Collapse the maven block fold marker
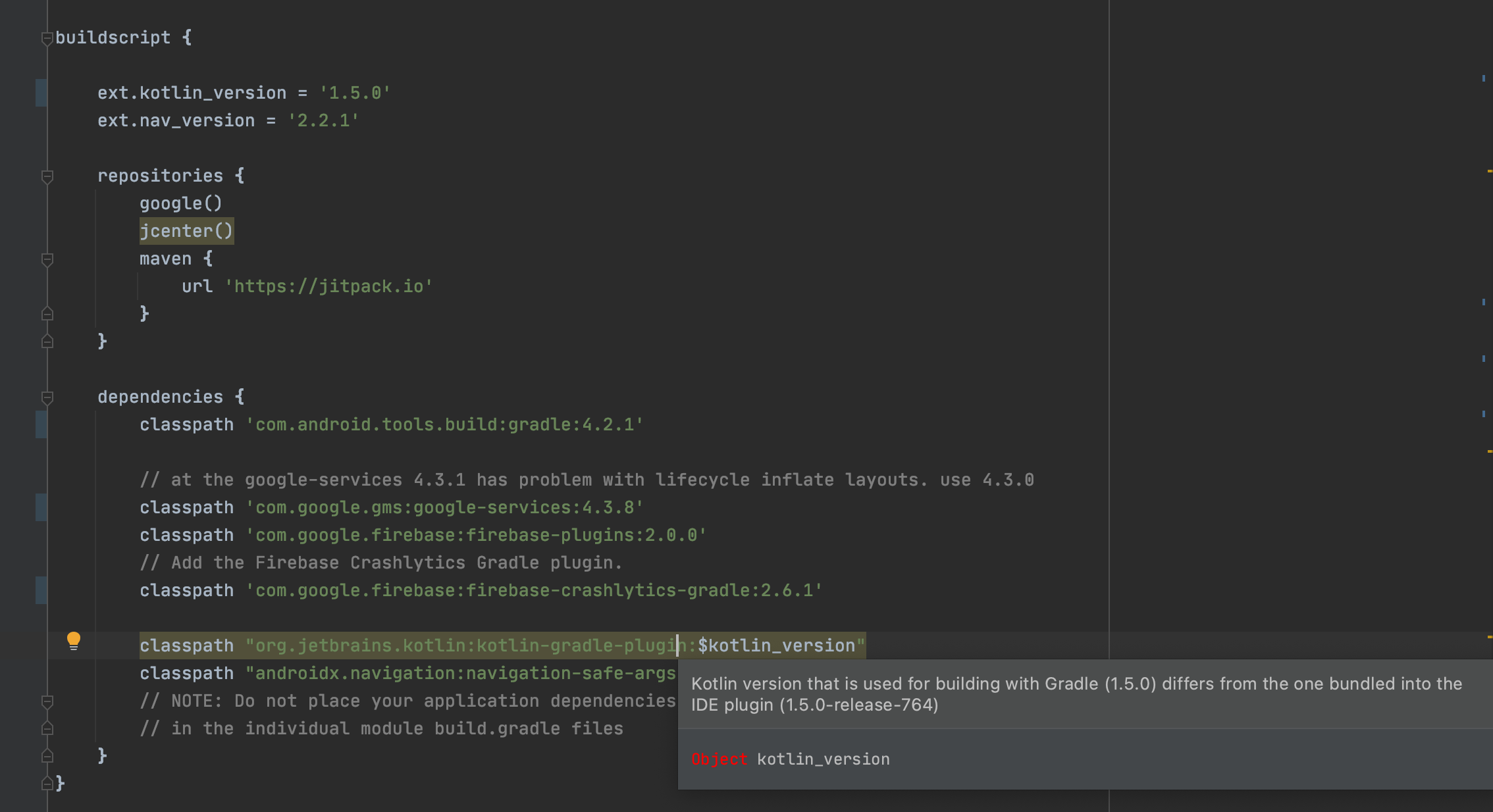 pyautogui.click(x=47, y=259)
